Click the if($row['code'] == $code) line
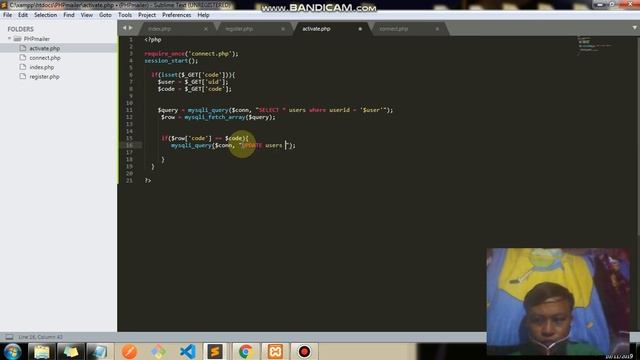This screenshot has width=640, height=360. (x=205, y=138)
